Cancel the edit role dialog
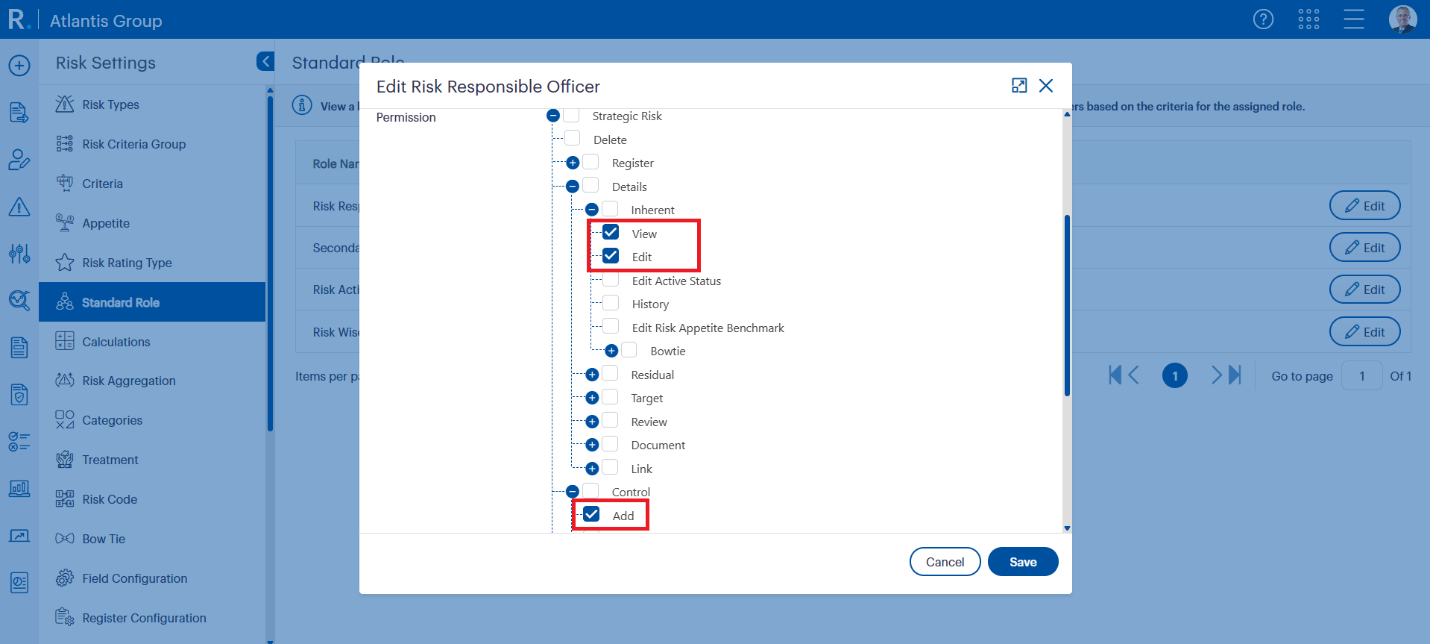 pos(945,562)
